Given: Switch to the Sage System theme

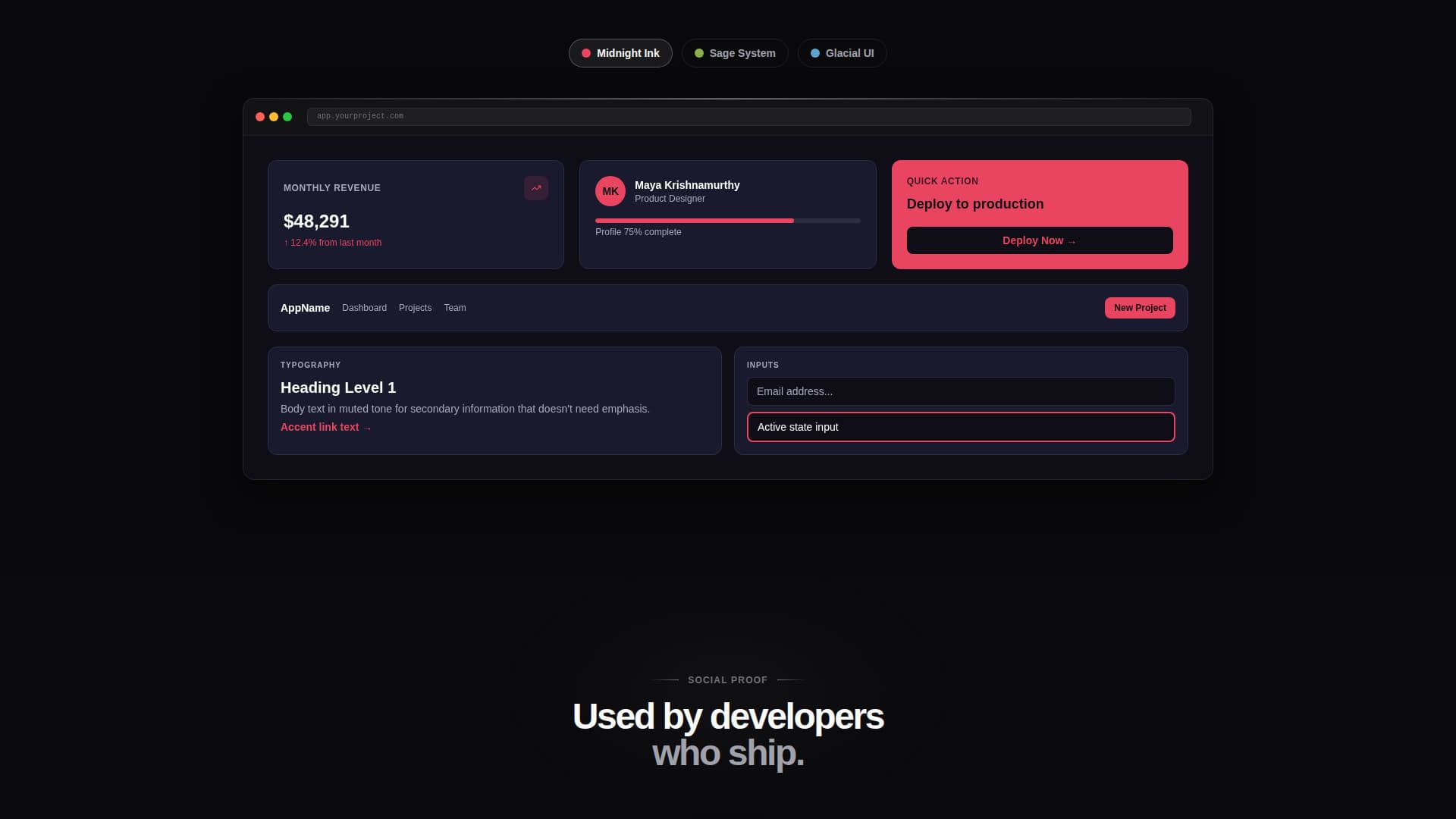Looking at the screenshot, I should coord(735,53).
